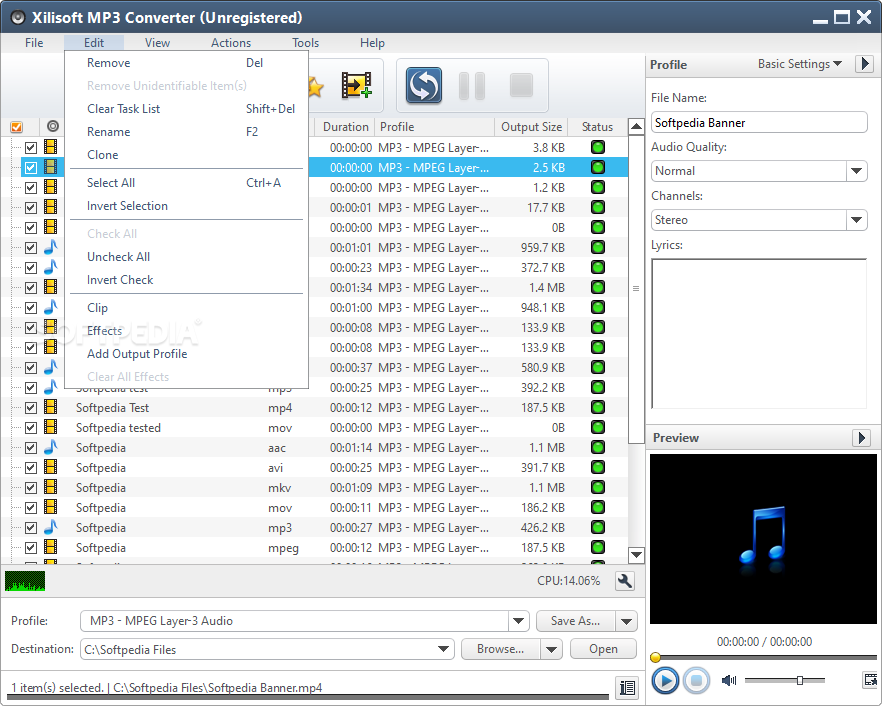
Task: Uncheck the Softpedia mkv checkbox
Action: 31,488
